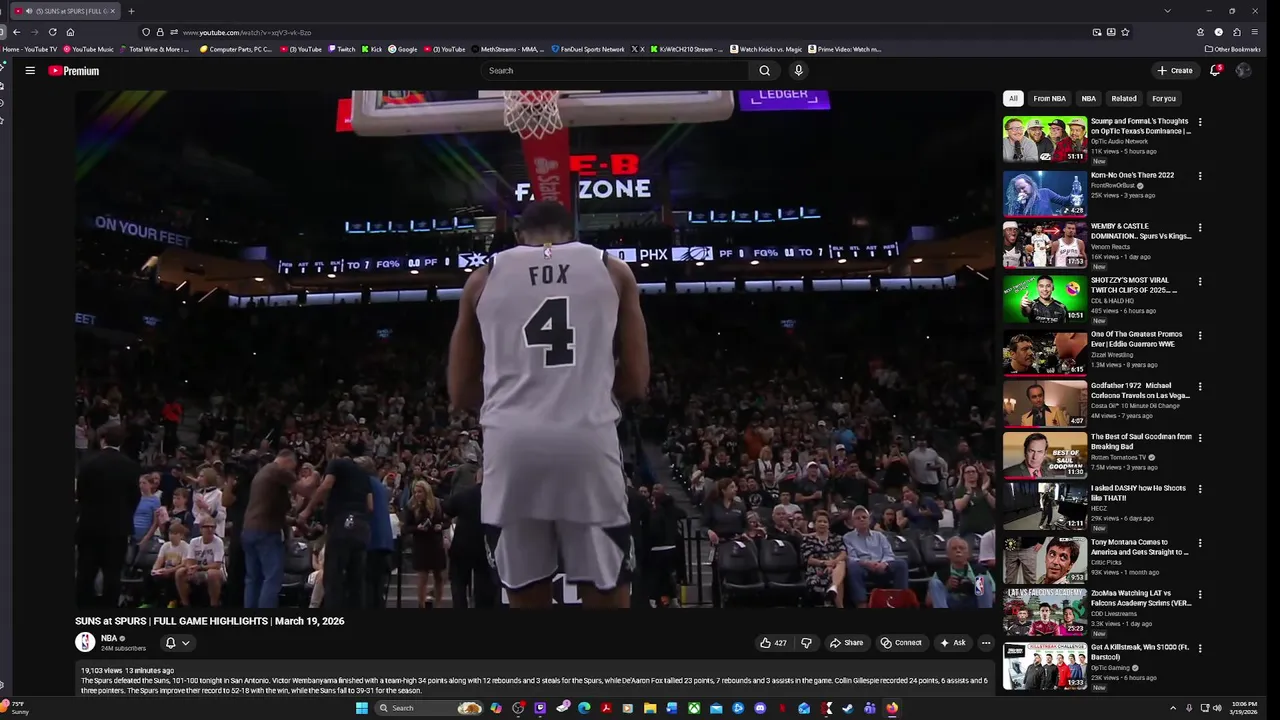Screen dimensions: 1280x720
Task: Show hidden system tray icons
Action: tap(1173, 708)
